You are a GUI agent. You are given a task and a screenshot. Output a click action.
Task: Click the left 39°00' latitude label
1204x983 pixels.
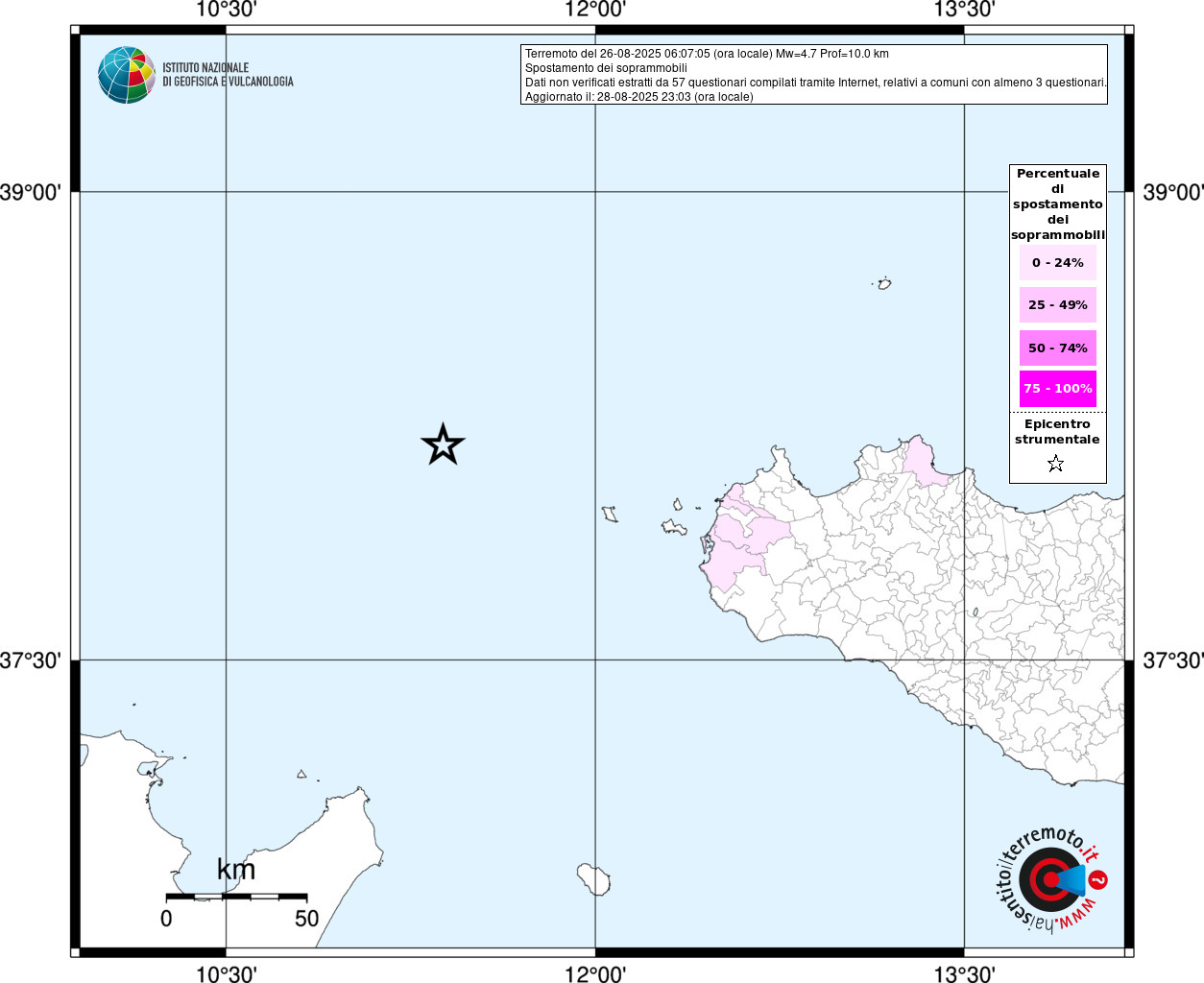(x=31, y=192)
